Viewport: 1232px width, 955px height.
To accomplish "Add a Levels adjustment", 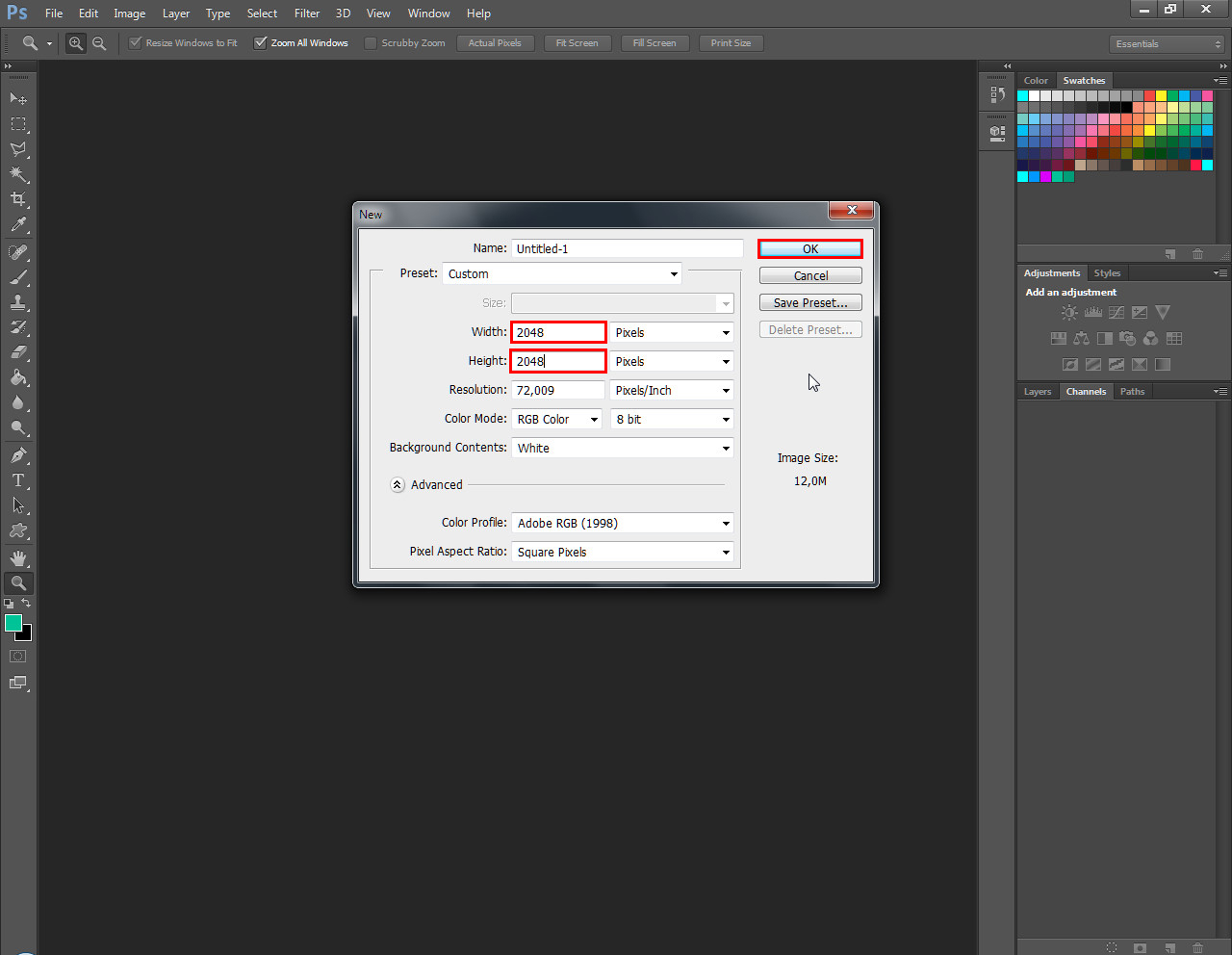I will 1093,313.
